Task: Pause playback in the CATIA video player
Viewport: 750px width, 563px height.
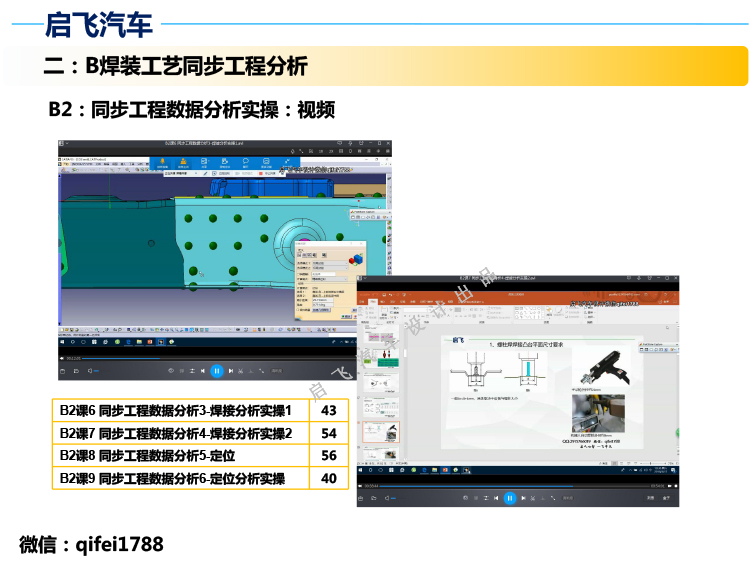Action: 217,371
